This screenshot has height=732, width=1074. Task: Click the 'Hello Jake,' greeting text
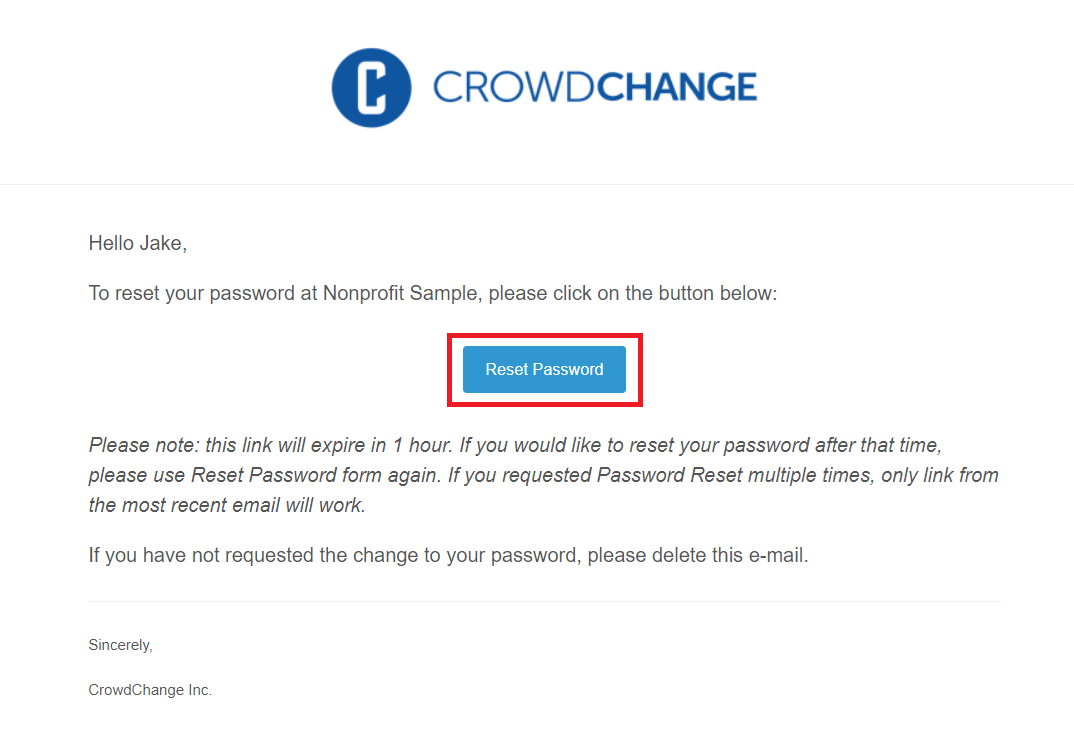tap(137, 243)
